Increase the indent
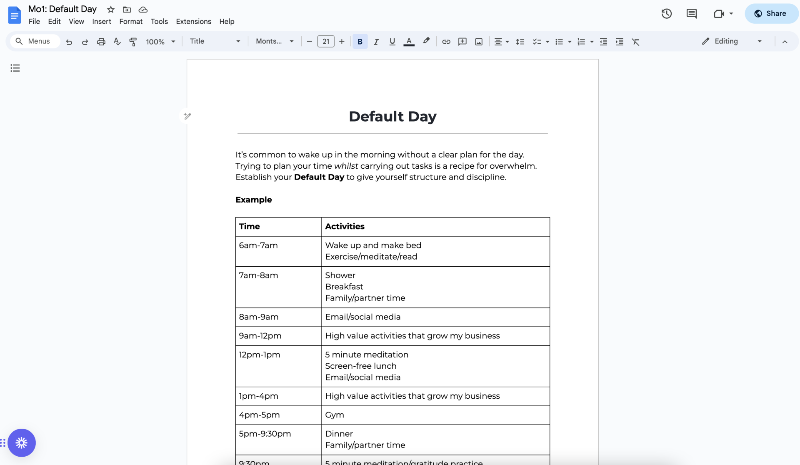Screen dimensions: 800x465 coord(619,42)
